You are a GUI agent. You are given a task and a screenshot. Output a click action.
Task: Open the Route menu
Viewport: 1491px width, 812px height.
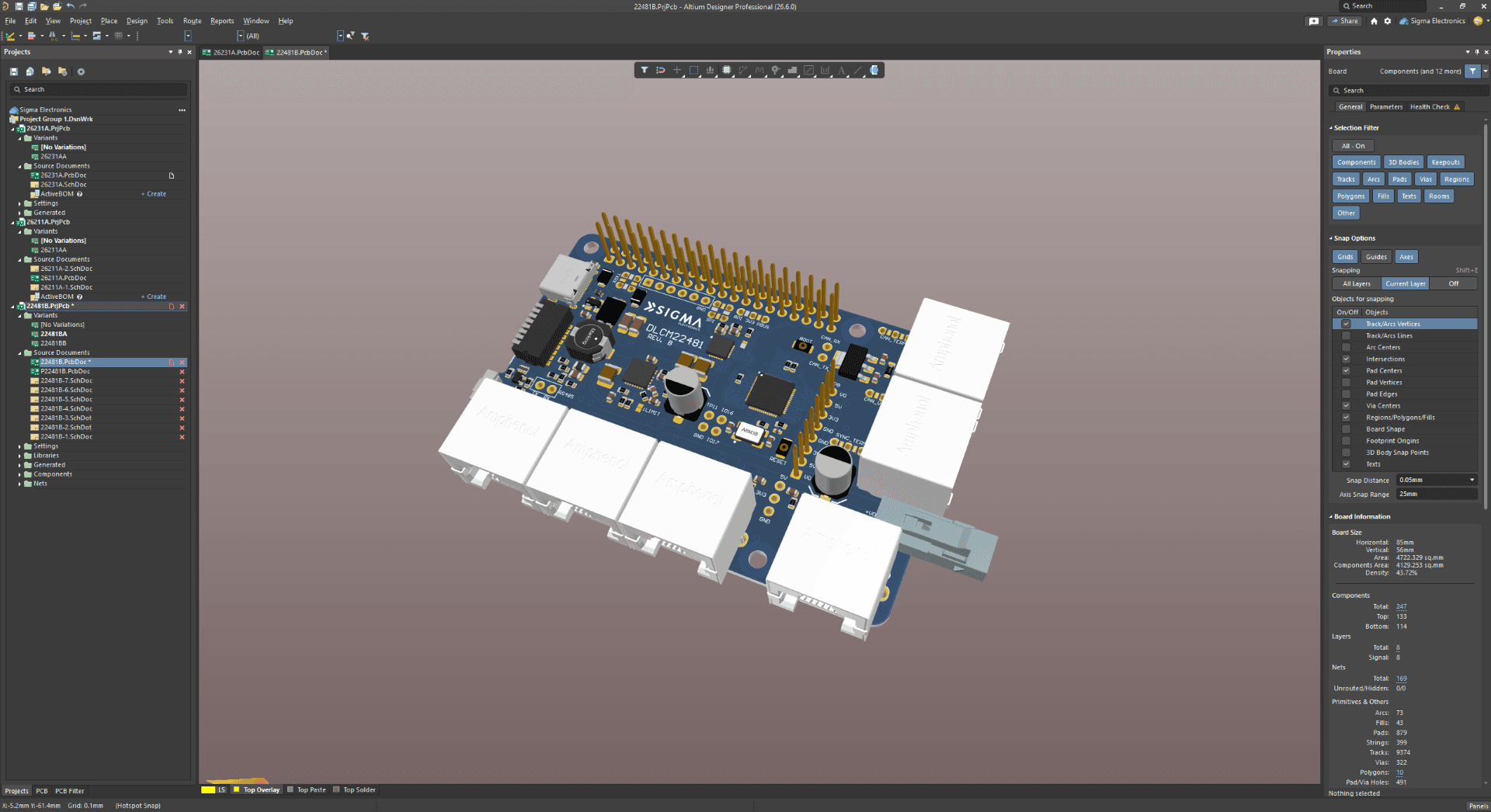[x=192, y=21]
